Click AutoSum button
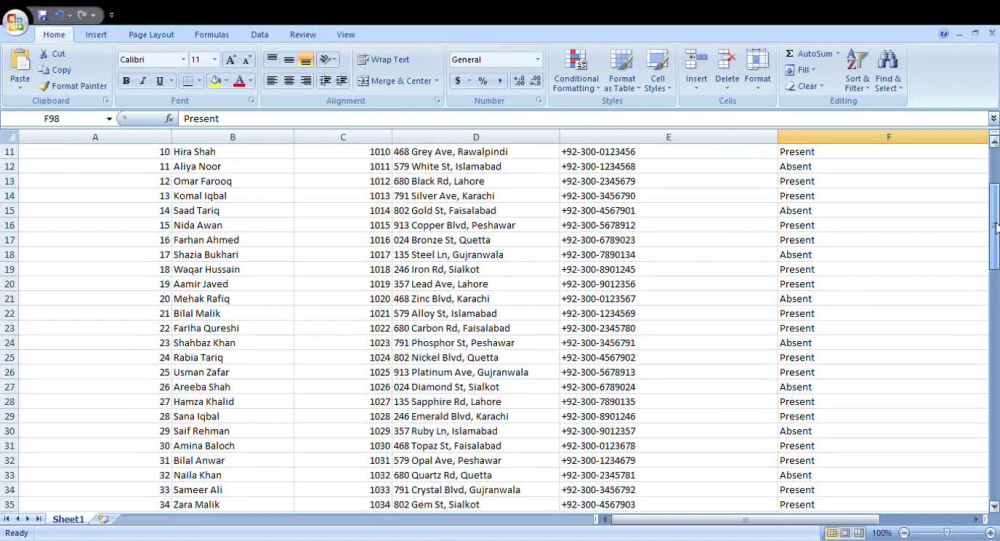This screenshot has height=541, width=1000. 808,54
